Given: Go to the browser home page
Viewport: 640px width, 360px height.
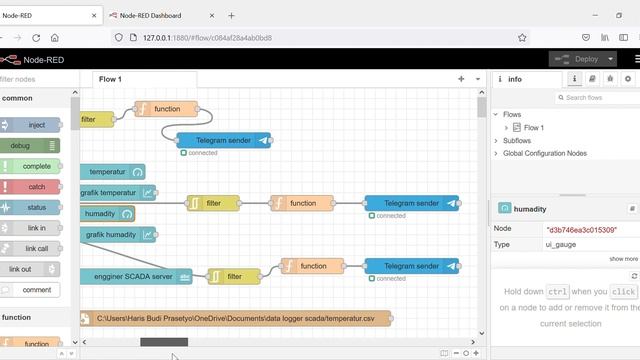Looking at the screenshot, I should (x=54, y=38).
